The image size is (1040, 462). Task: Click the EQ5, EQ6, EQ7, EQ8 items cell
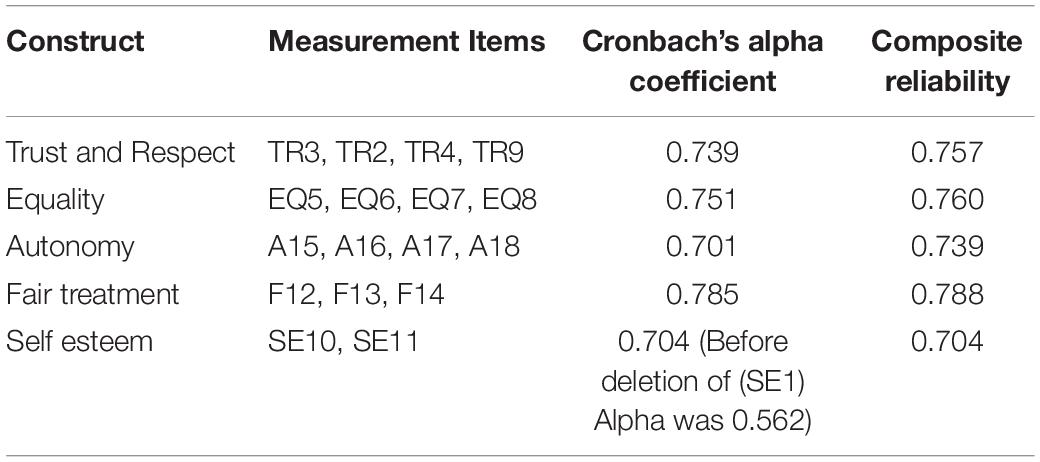point(403,200)
